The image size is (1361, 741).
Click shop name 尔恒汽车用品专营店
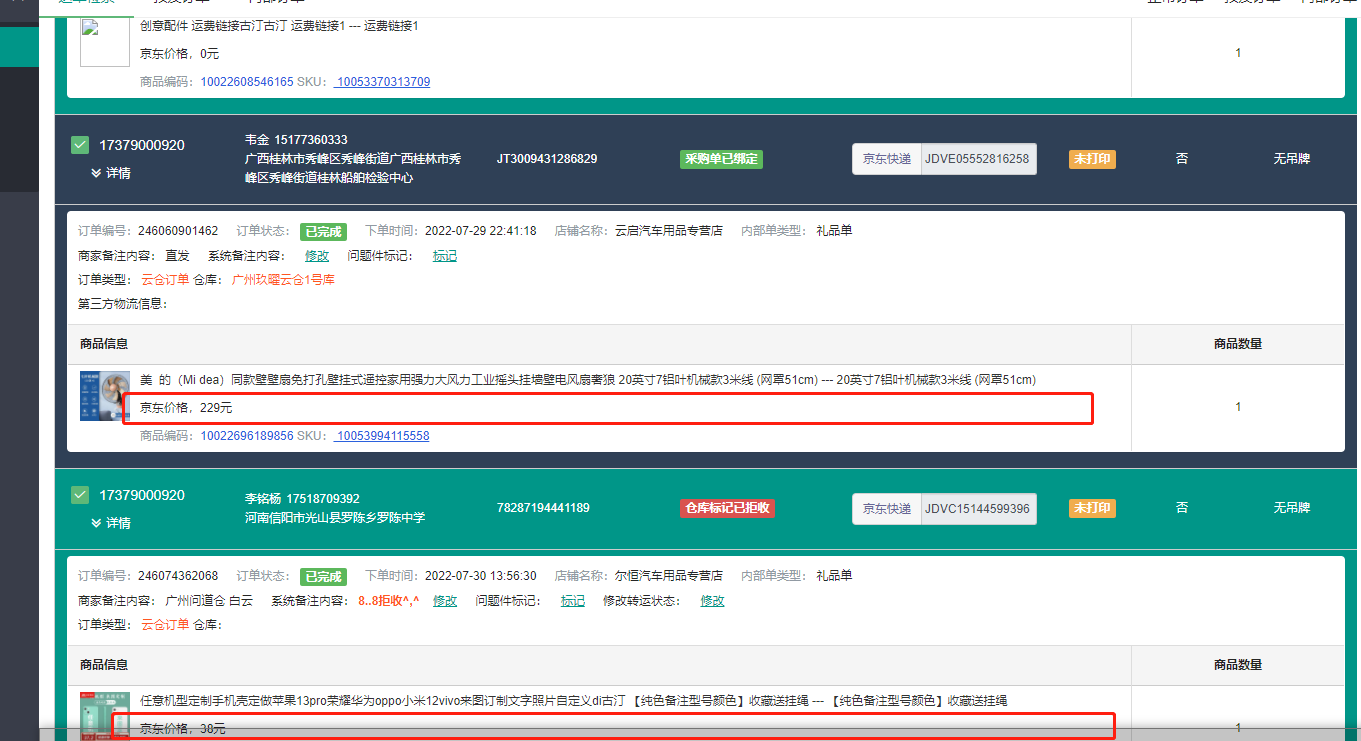point(668,576)
